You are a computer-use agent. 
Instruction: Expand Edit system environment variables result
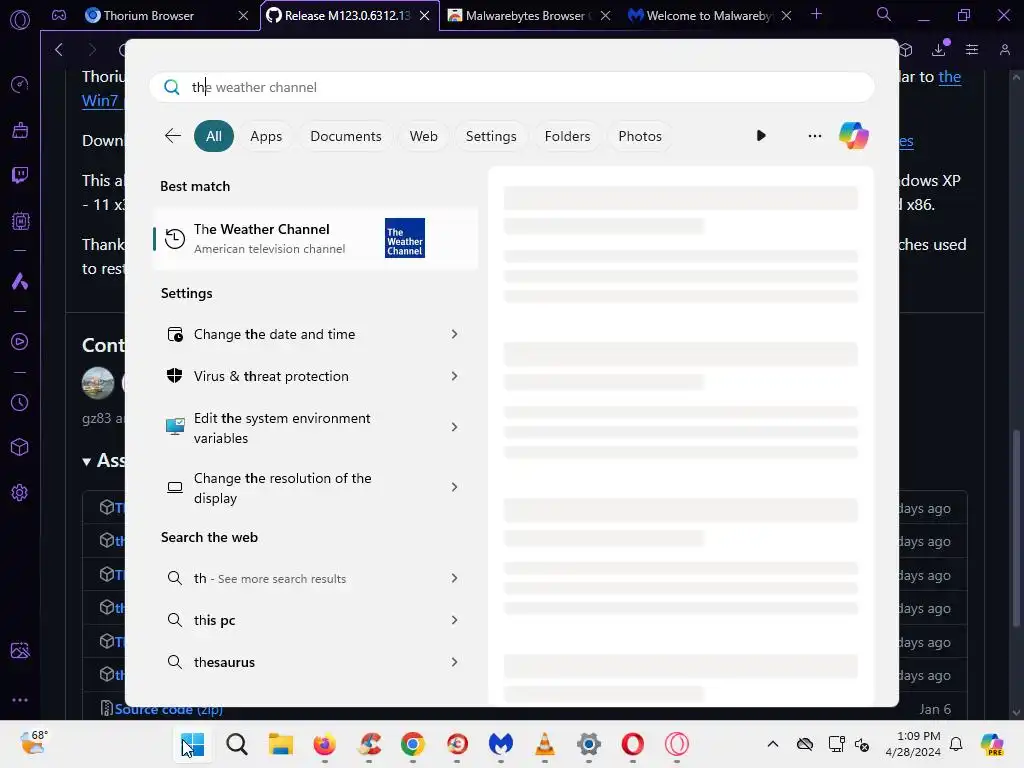point(455,427)
